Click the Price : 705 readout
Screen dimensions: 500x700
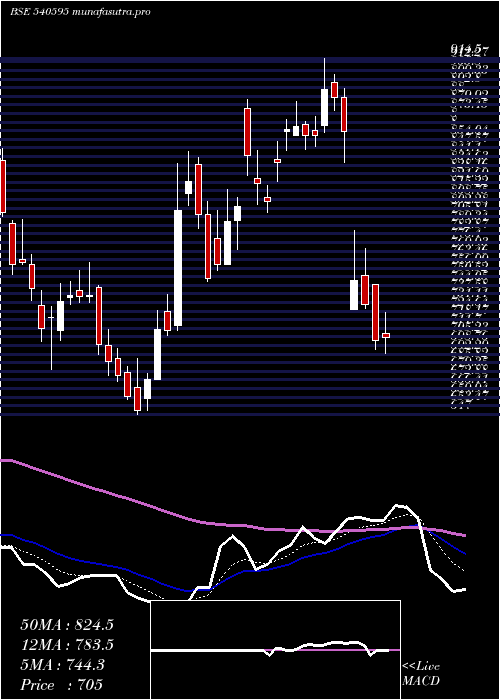point(62,685)
